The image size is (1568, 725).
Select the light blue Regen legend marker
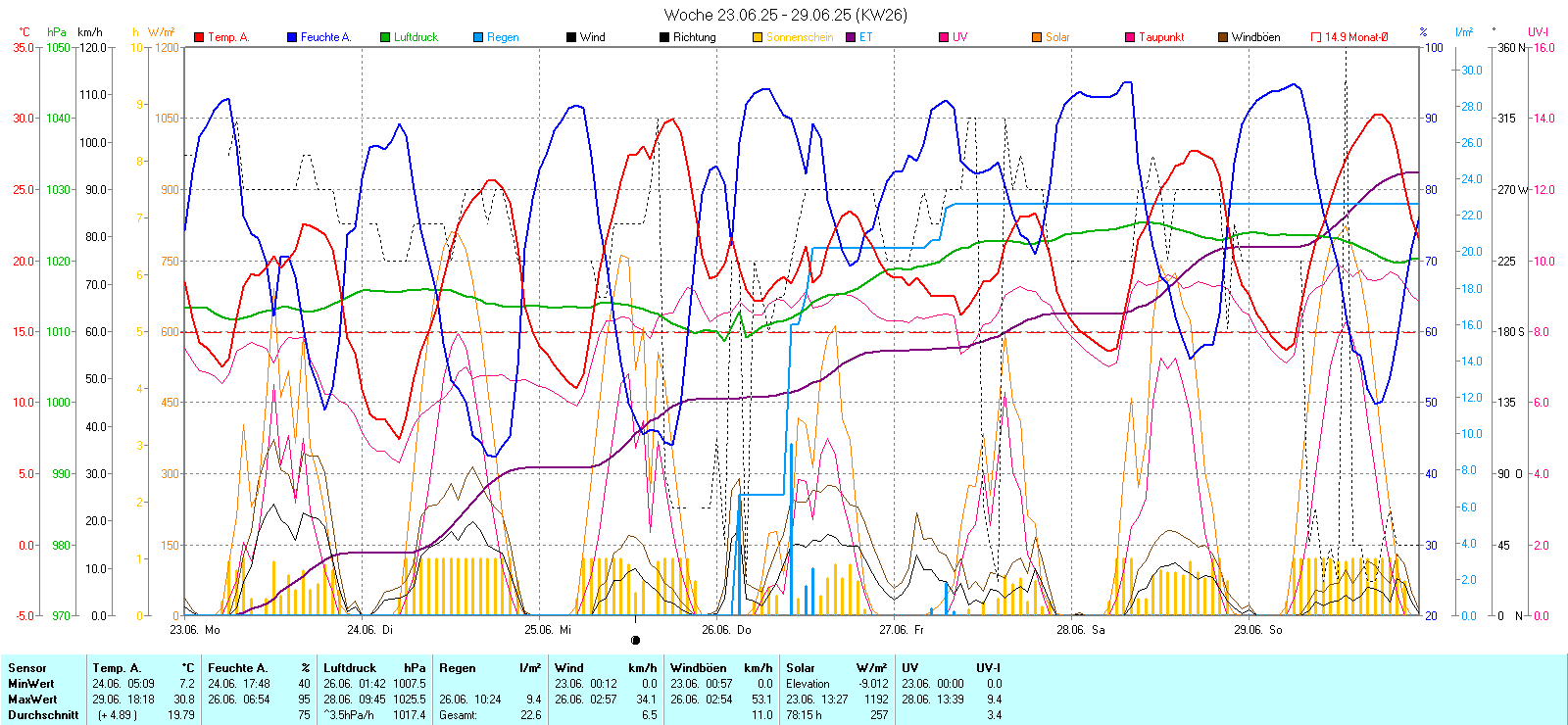pyautogui.click(x=478, y=37)
